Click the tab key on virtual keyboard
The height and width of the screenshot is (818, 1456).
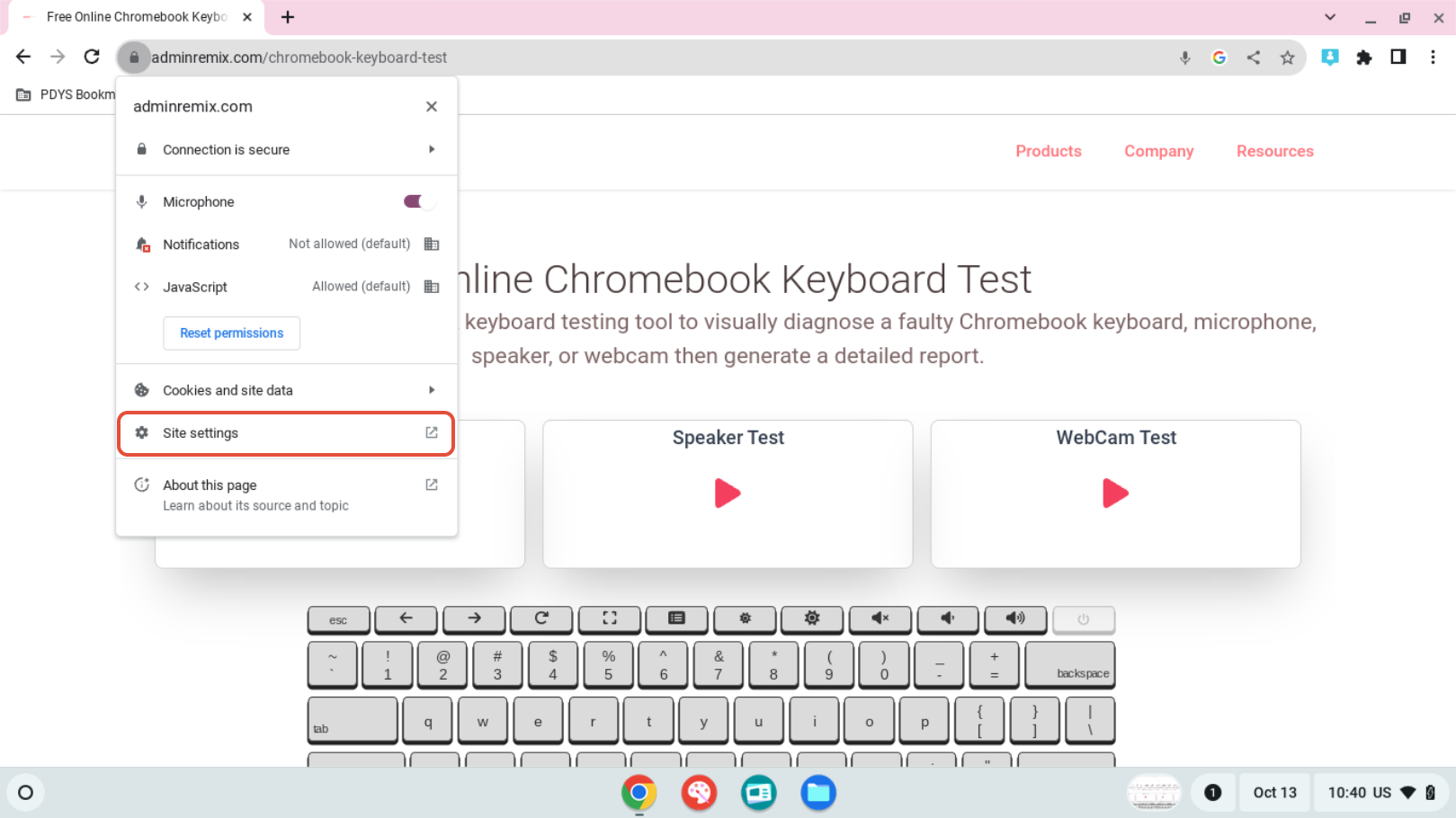point(353,720)
